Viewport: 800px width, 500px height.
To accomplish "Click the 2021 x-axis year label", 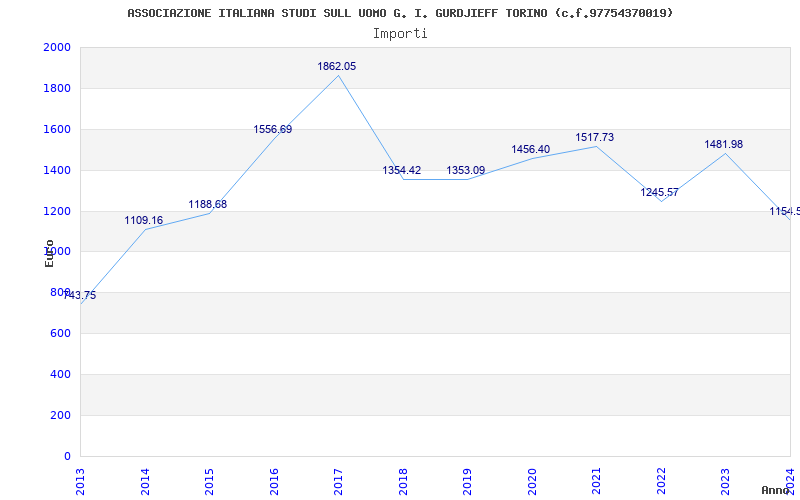I will coord(597,481).
